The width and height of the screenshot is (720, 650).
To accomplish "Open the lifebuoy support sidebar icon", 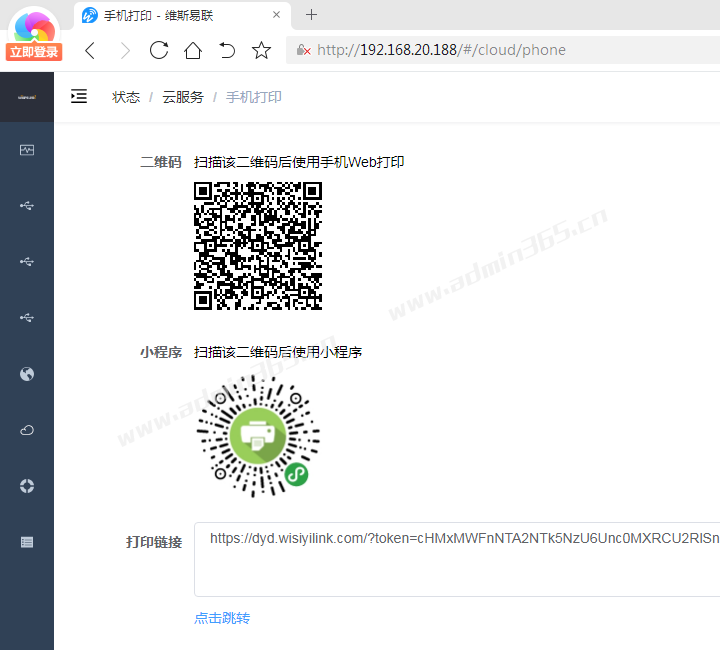I will [x=27, y=486].
